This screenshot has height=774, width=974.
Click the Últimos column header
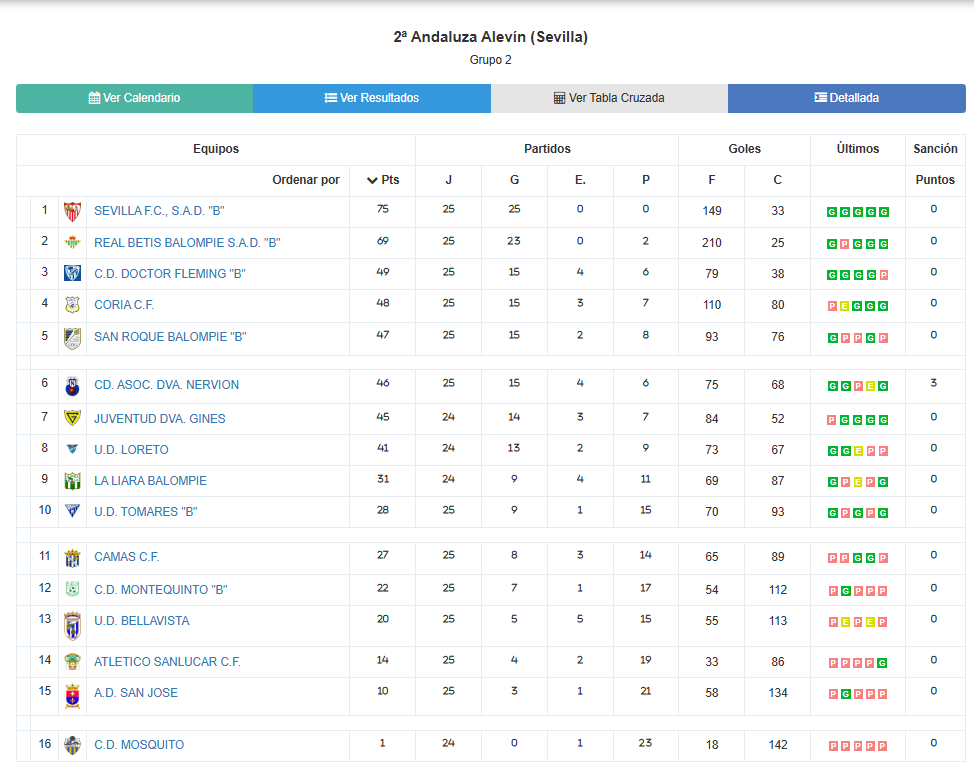(858, 149)
